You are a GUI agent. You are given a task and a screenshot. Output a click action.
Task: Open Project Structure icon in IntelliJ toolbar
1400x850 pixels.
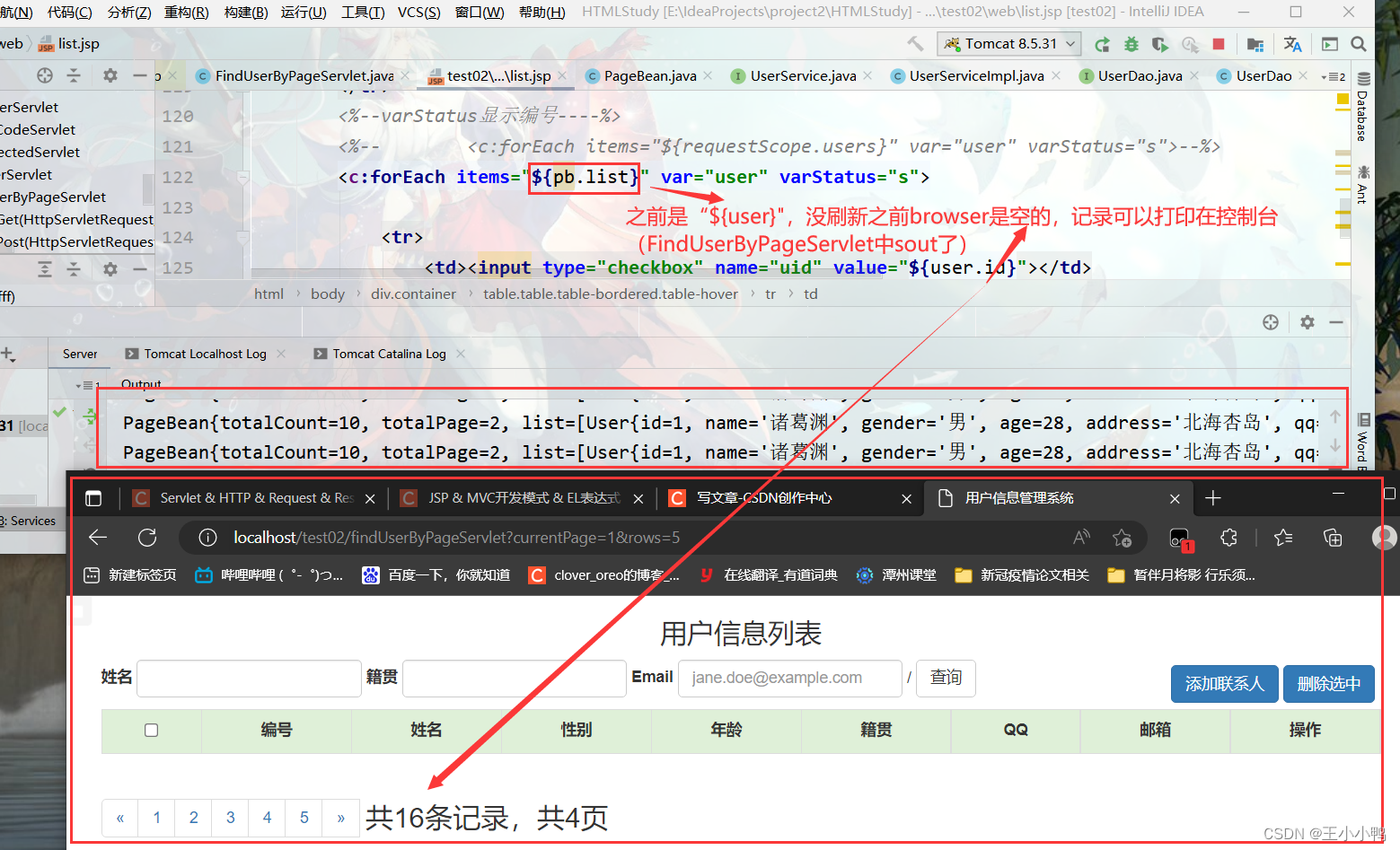(1255, 44)
